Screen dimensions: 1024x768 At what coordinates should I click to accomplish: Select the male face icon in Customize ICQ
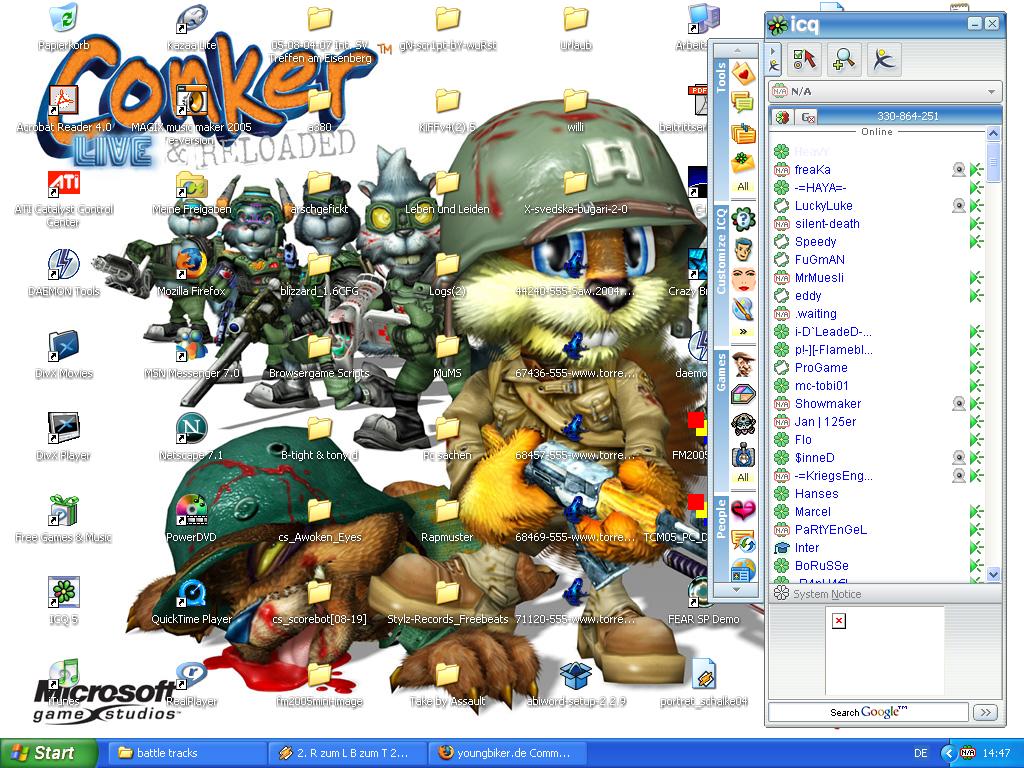743,249
